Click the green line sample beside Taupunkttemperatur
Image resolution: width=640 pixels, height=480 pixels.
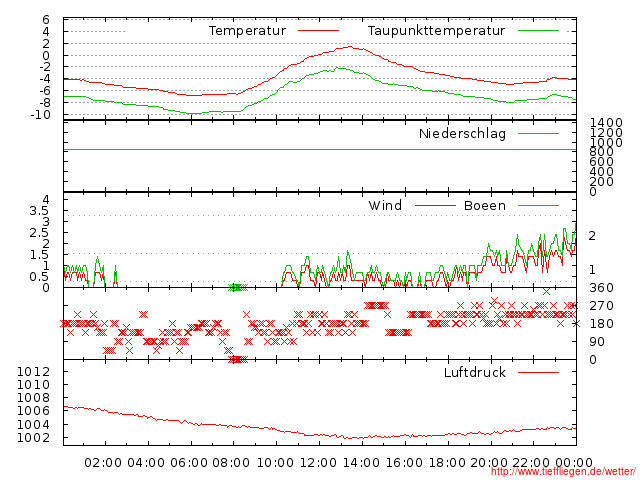coord(538,31)
